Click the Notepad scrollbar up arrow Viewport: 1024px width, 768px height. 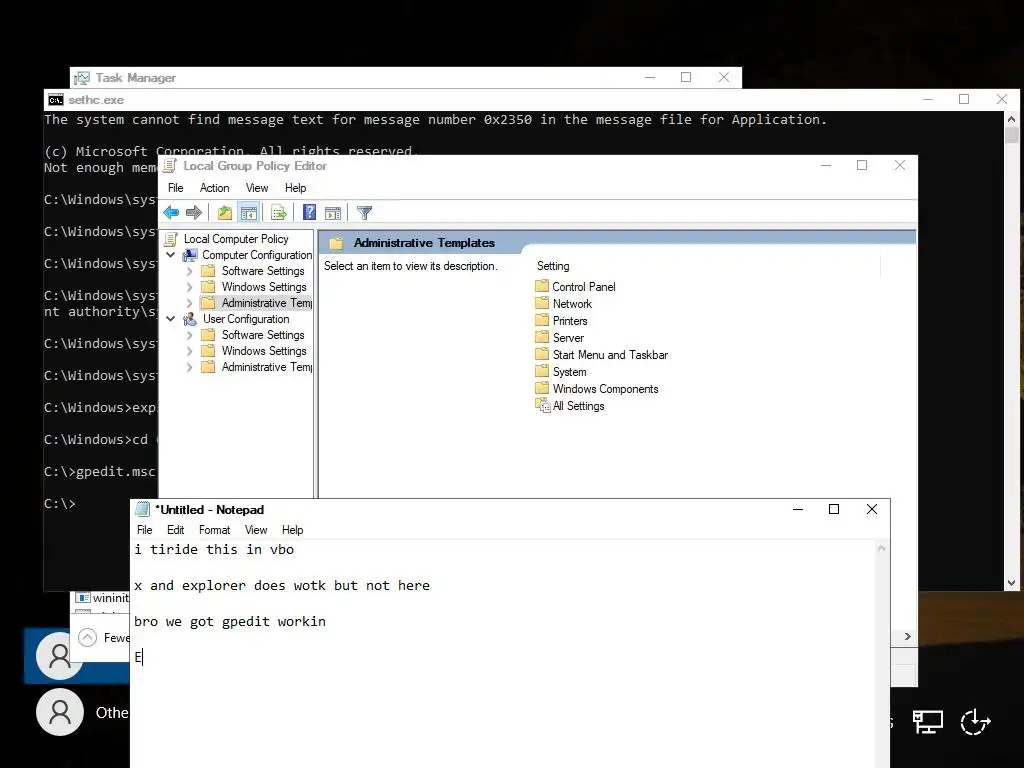882,549
